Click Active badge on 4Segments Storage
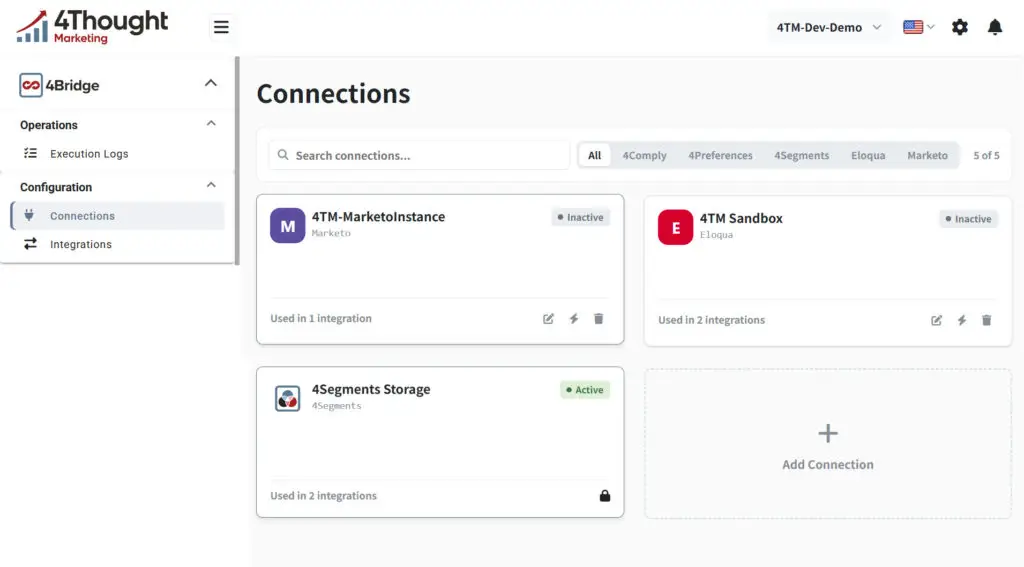Image resolution: width=1024 pixels, height=567 pixels. pos(584,390)
